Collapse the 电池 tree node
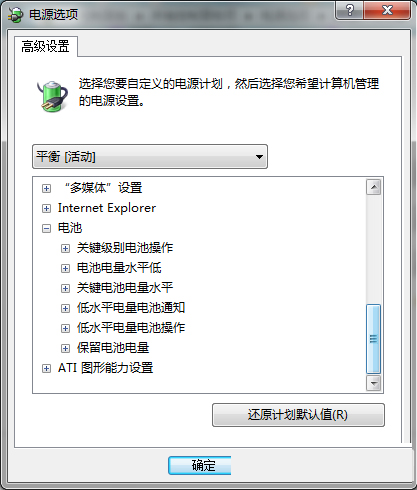This screenshot has width=417, height=490. [x=46, y=228]
